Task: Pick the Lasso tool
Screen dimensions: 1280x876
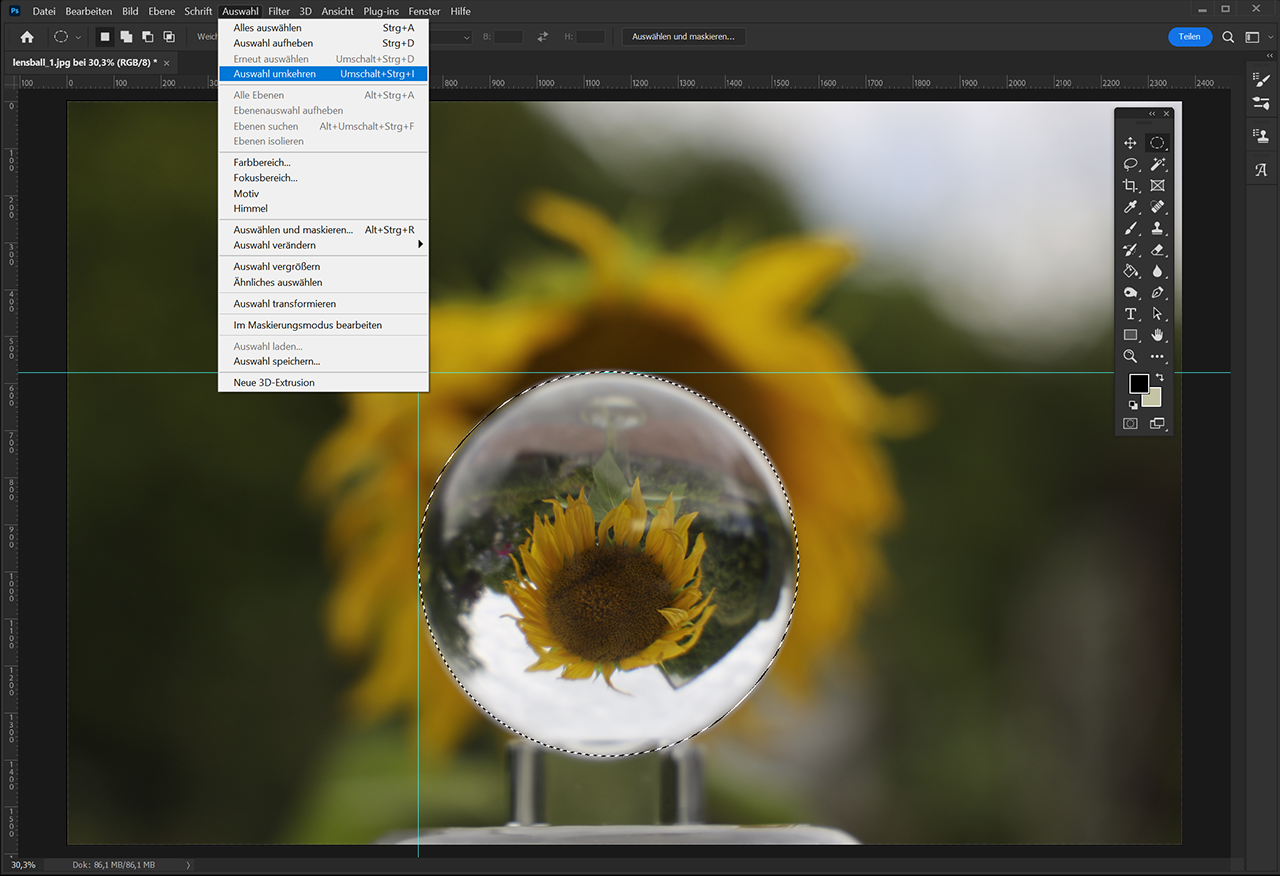Action: pos(1130,164)
